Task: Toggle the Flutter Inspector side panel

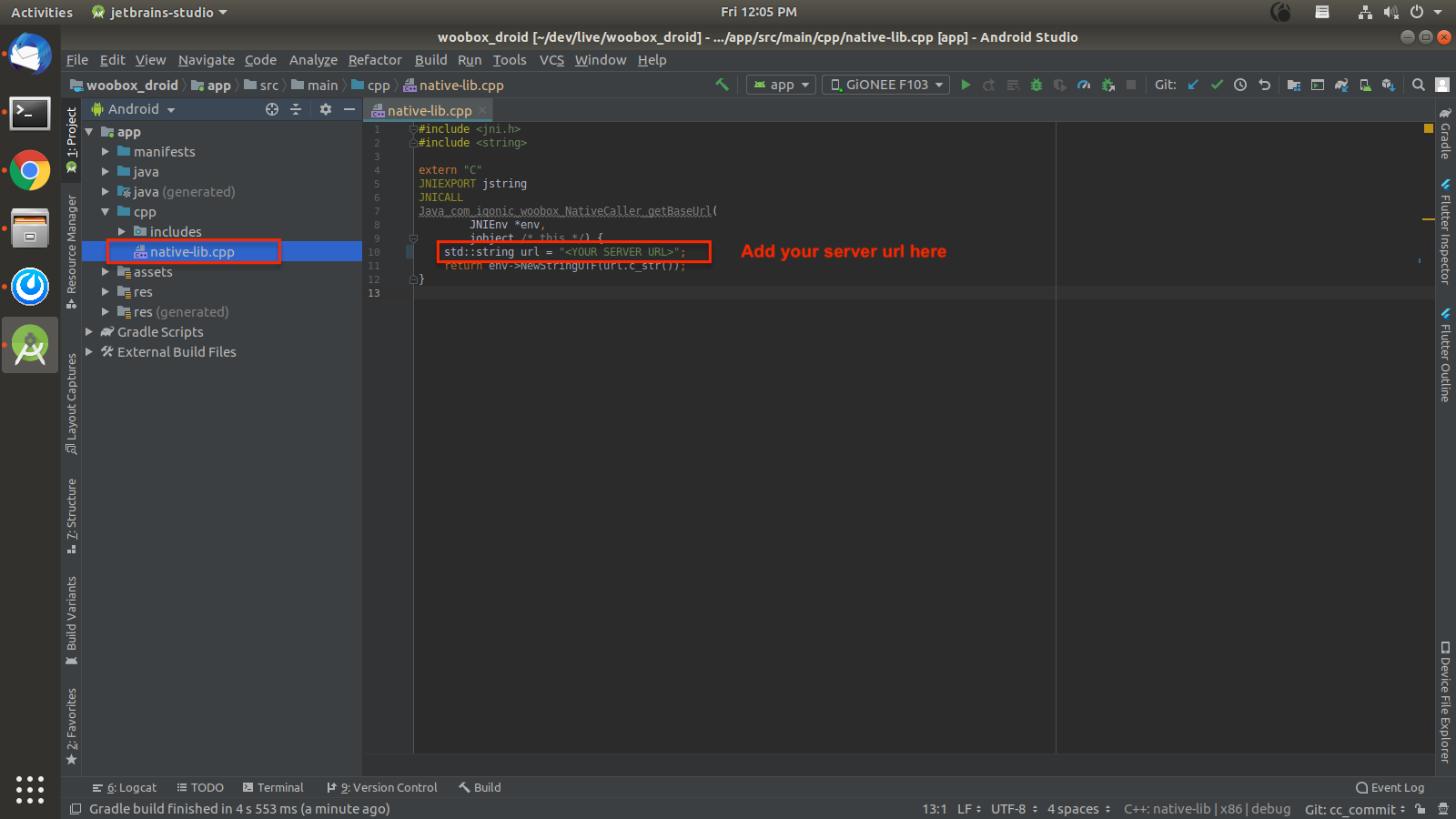Action: (x=1445, y=232)
